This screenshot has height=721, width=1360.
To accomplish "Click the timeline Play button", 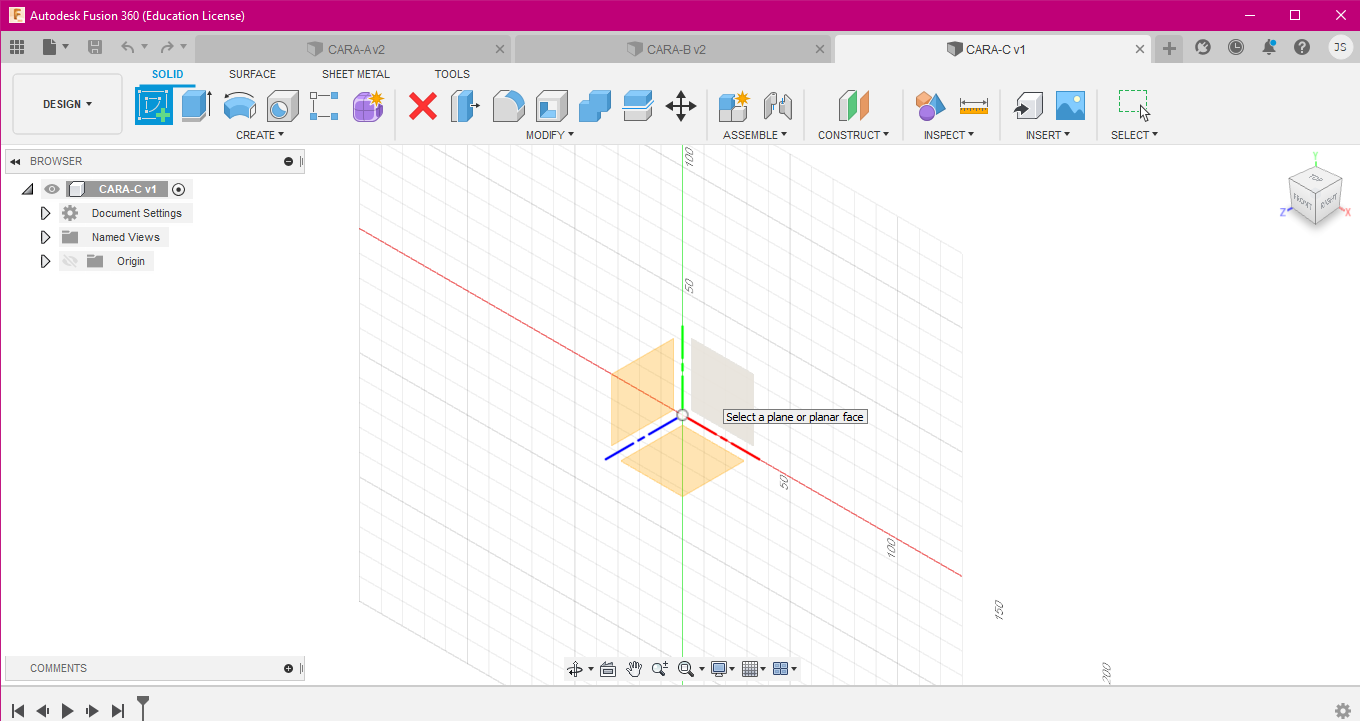I will click(68, 711).
